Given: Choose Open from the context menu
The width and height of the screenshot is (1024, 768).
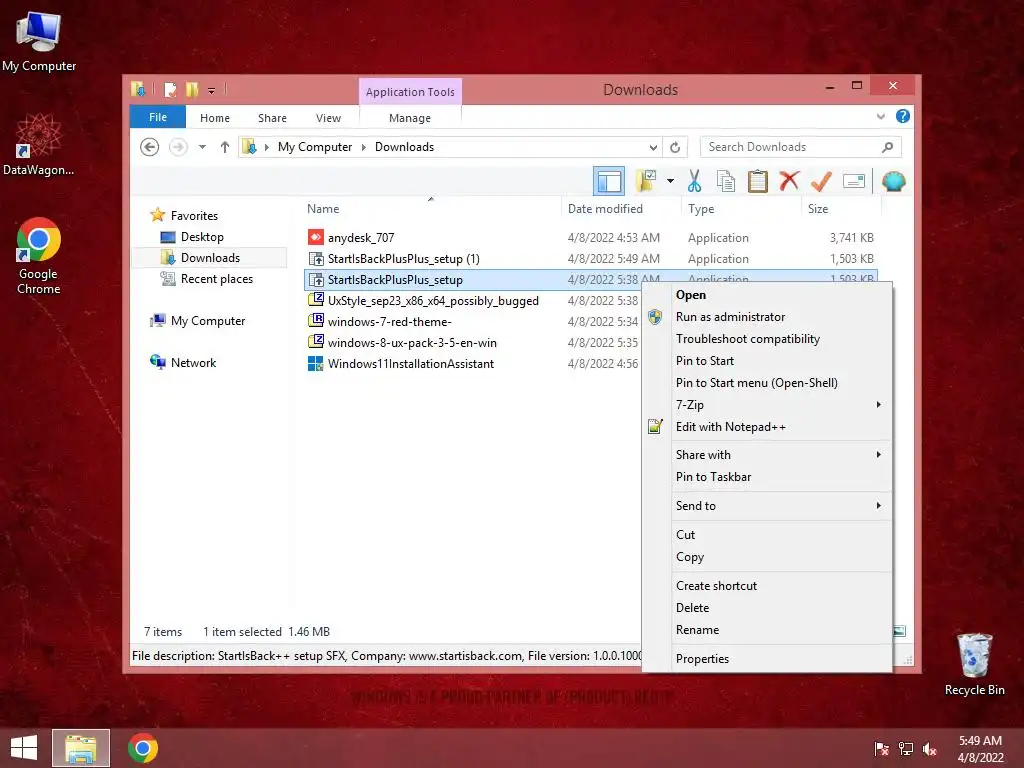Looking at the screenshot, I should click(767, 295).
